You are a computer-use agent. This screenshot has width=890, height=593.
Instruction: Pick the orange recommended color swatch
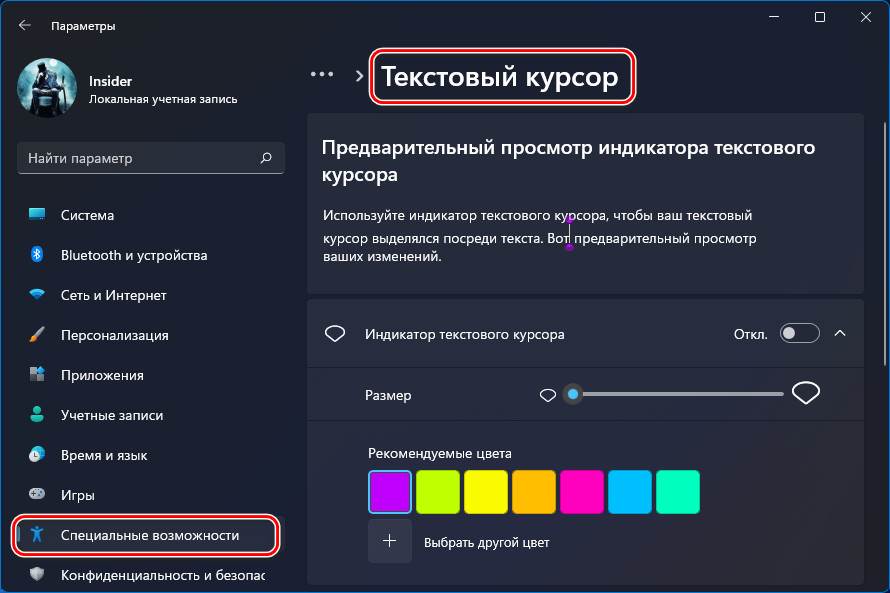click(534, 492)
